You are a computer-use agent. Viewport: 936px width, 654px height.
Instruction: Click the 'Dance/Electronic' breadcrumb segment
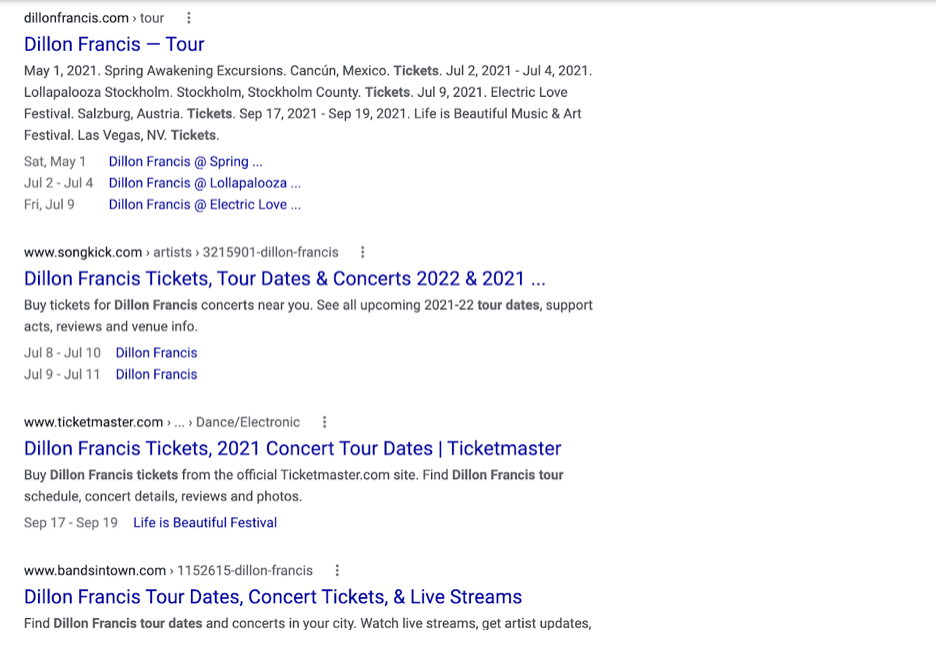248,422
